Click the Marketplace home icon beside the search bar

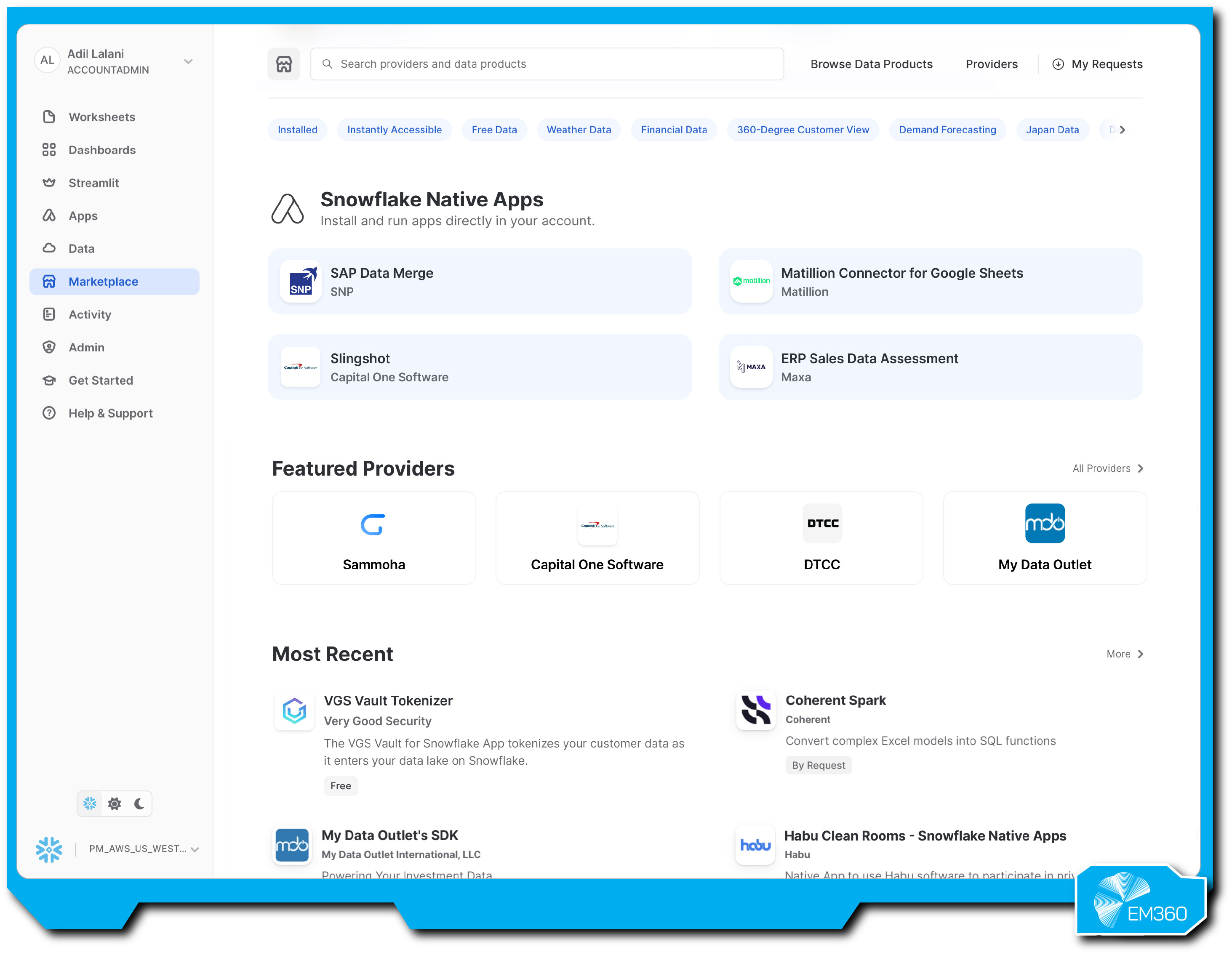(284, 64)
